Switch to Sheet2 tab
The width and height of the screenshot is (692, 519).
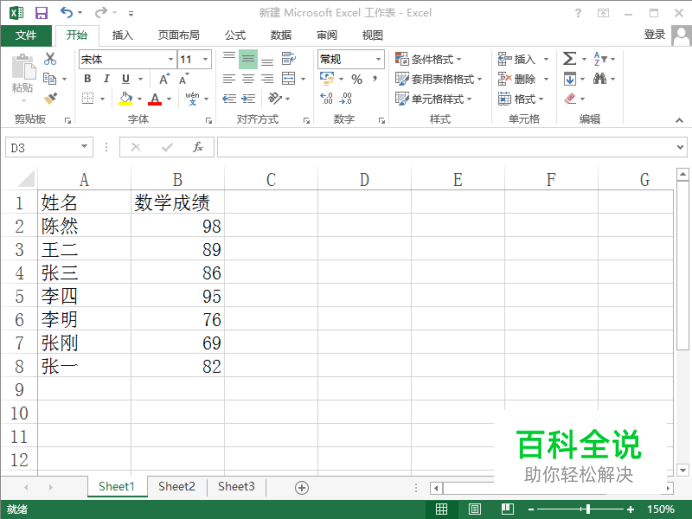tap(177, 486)
